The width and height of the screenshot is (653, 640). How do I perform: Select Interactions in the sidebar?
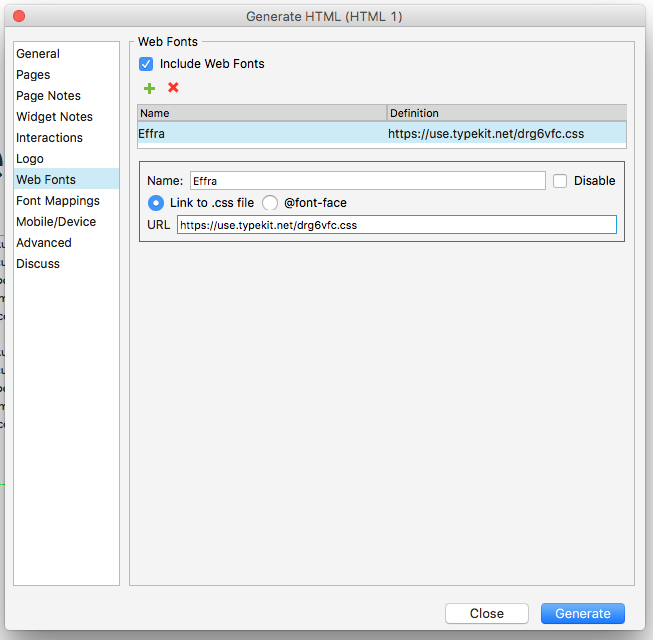(x=49, y=138)
